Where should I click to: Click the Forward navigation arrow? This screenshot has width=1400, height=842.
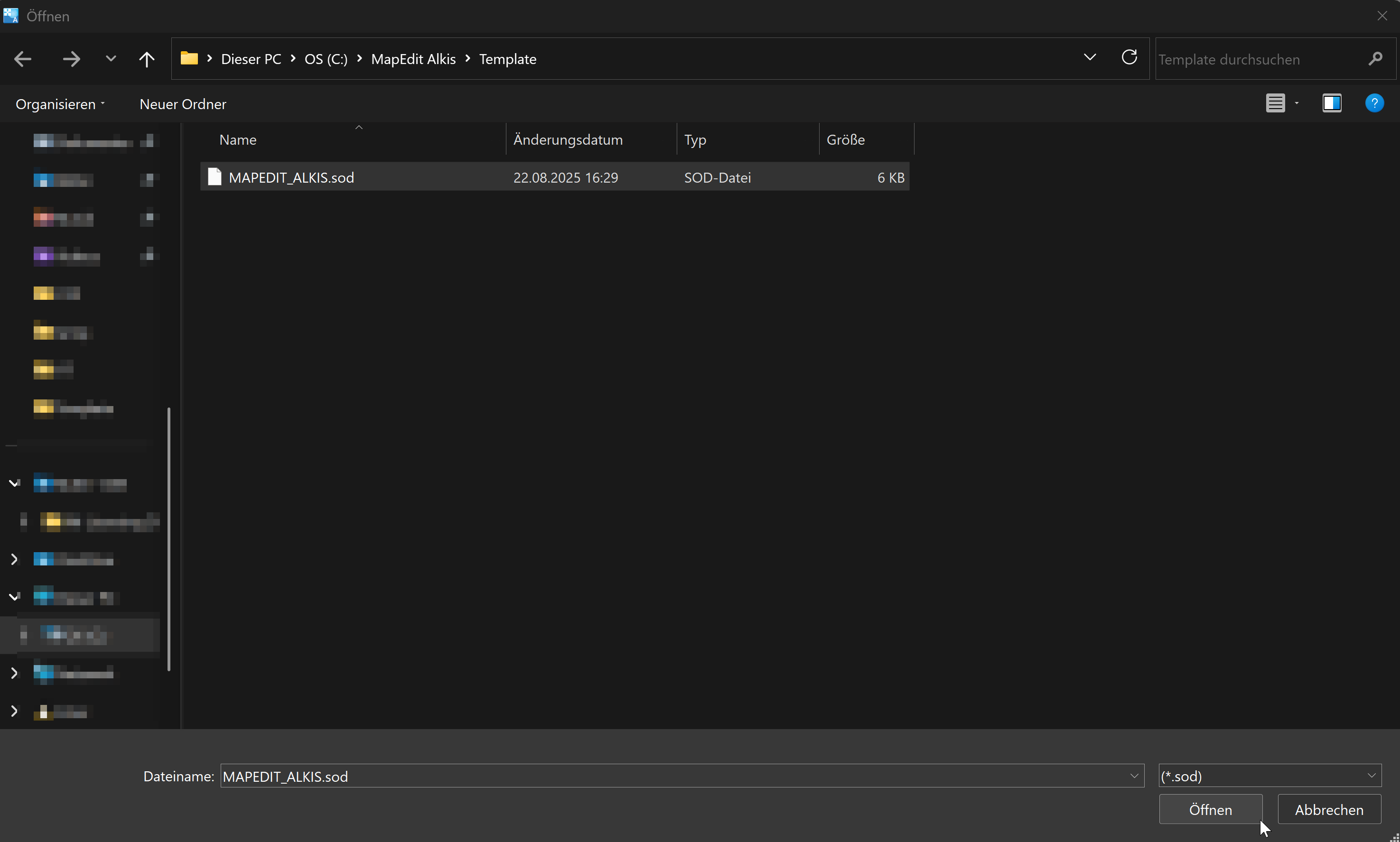[x=71, y=59]
